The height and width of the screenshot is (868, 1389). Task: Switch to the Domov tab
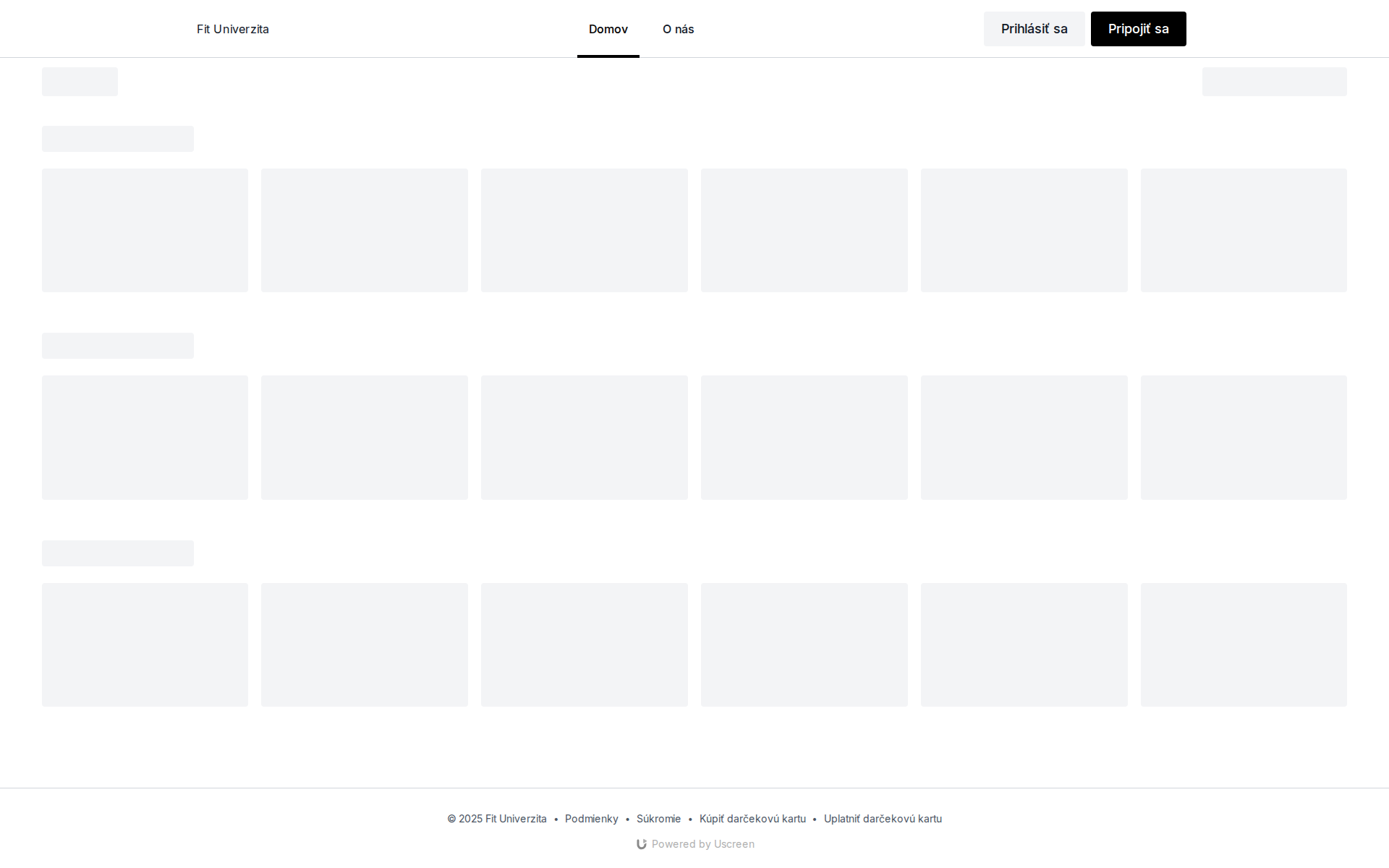pos(608,29)
